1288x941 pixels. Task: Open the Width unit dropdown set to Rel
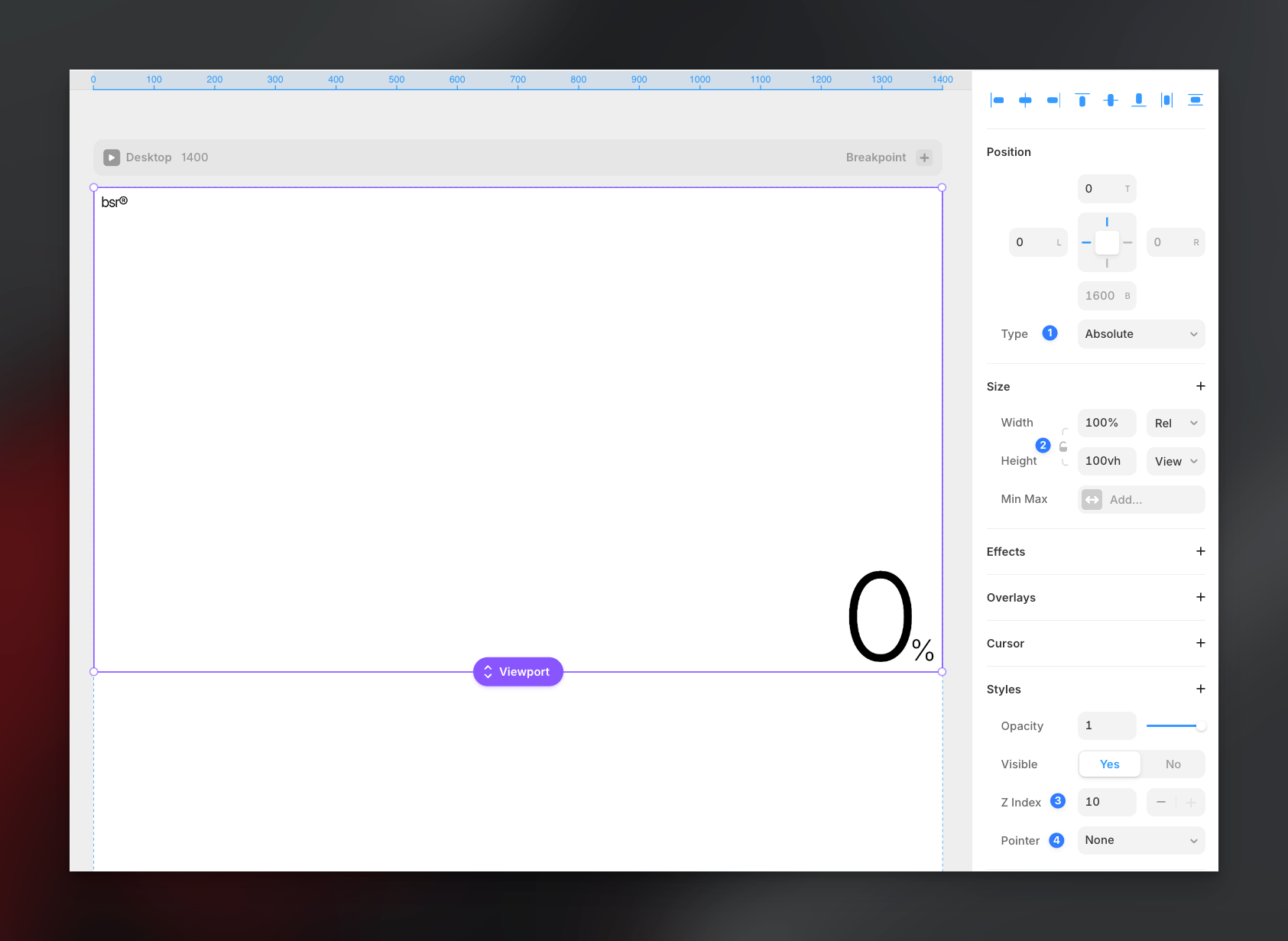tap(1175, 423)
